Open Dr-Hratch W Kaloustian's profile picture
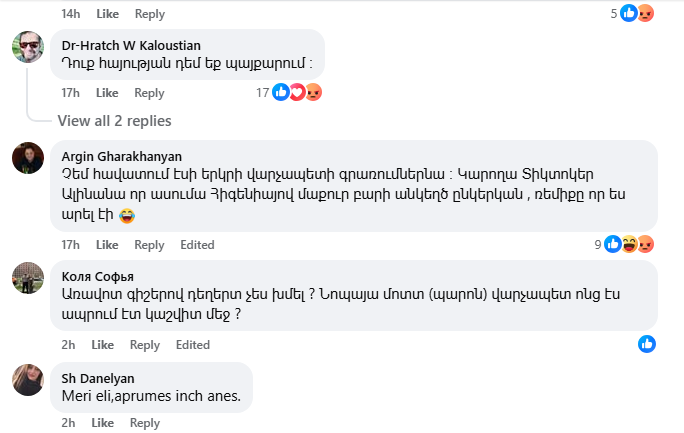The image size is (684, 433). [27, 47]
